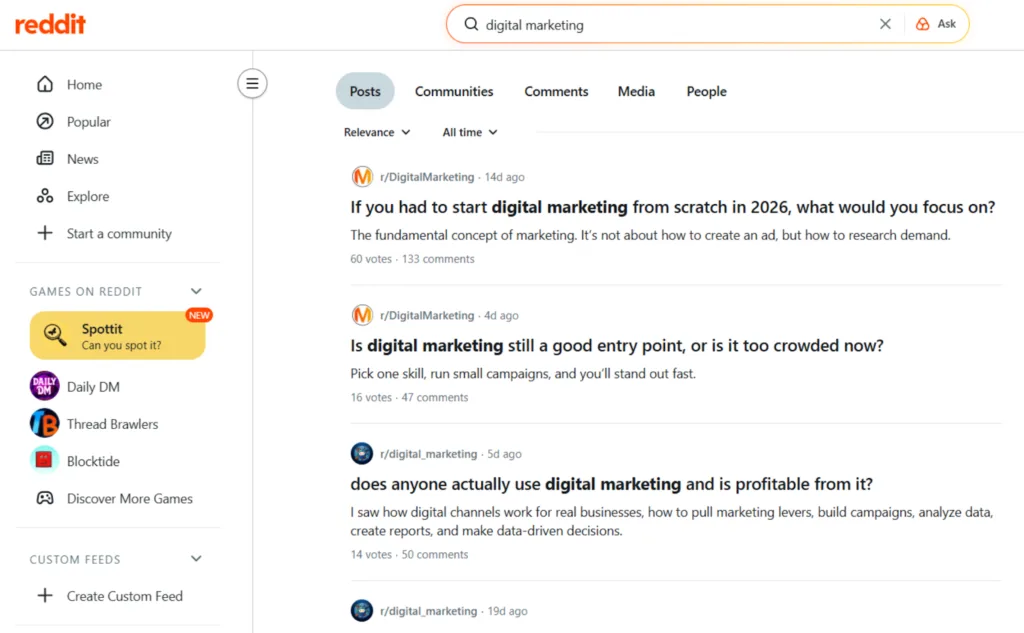
Task: Go to Home in sidebar
Action: coord(84,85)
